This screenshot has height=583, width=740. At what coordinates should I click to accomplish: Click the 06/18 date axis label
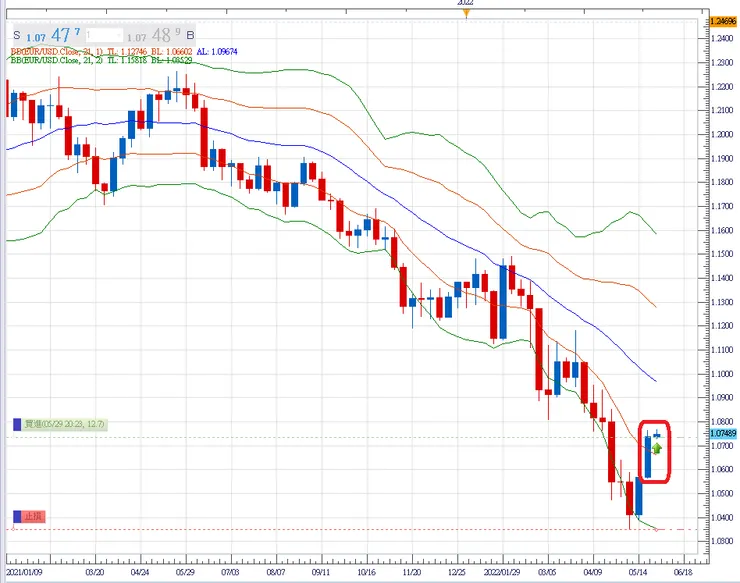click(683, 572)
